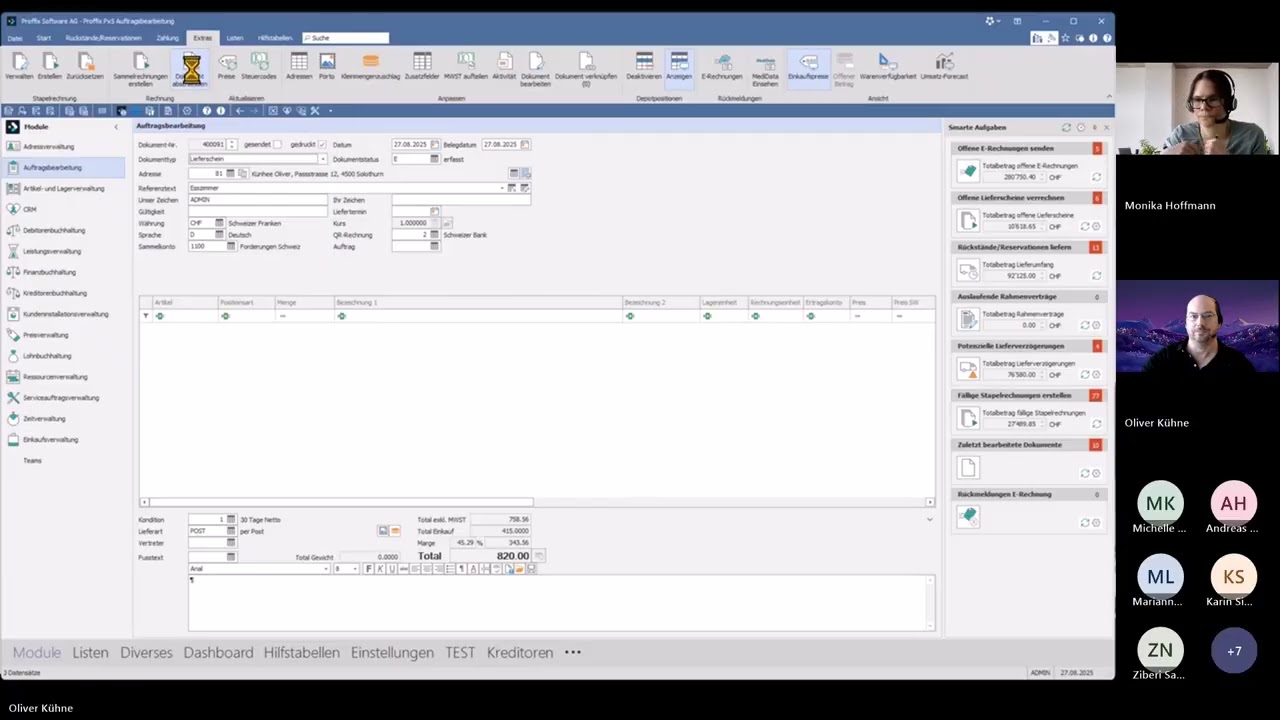Open the Umsatz-Forecast view

coord(944,66)
